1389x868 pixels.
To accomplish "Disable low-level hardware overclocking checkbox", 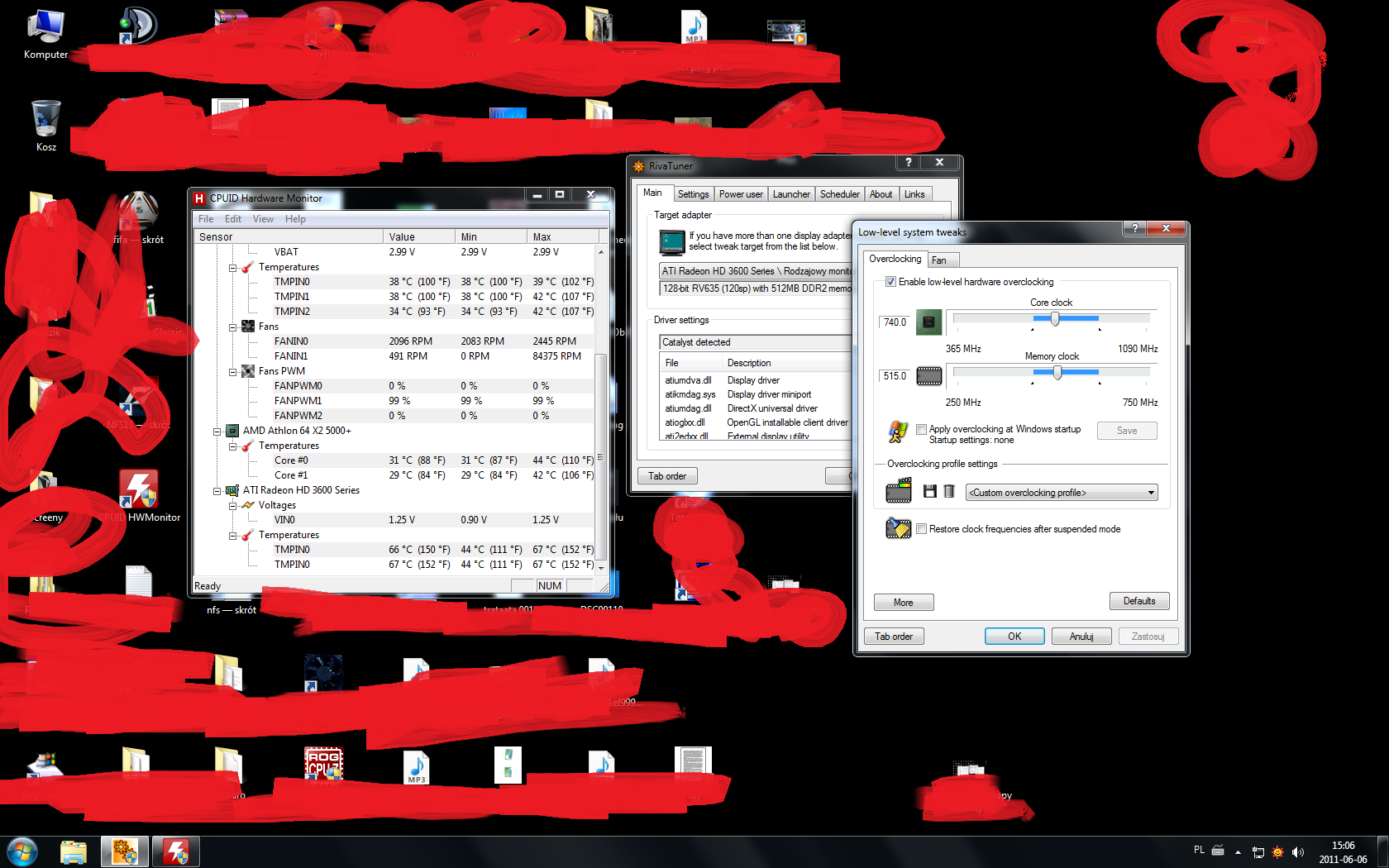I will pyautogui.click(x=891, y=282).
